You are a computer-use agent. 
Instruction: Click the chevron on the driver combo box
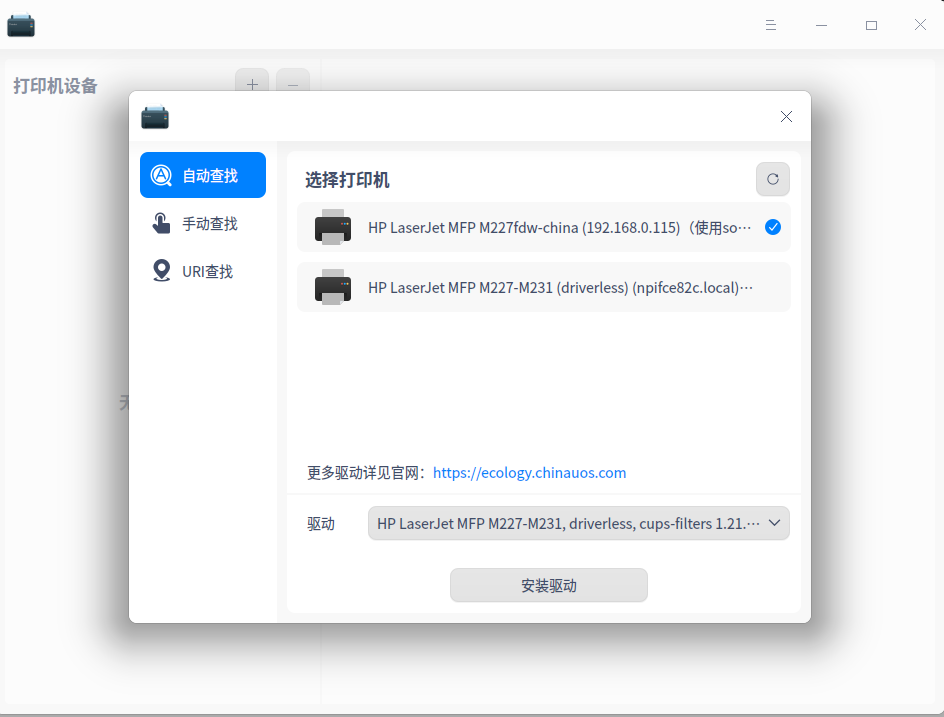coord(774,523)
